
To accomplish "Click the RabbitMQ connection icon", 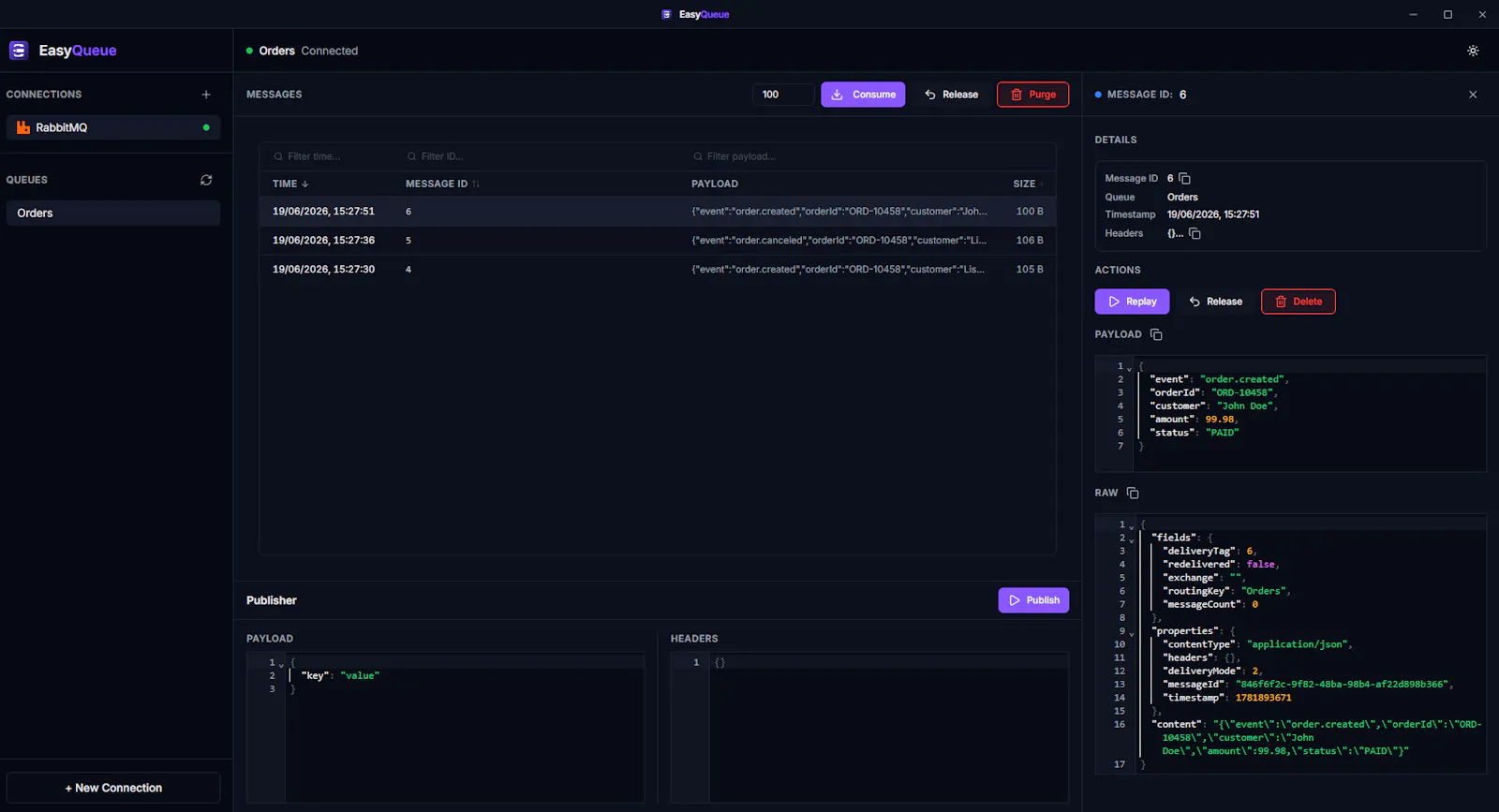I will 23,127.
